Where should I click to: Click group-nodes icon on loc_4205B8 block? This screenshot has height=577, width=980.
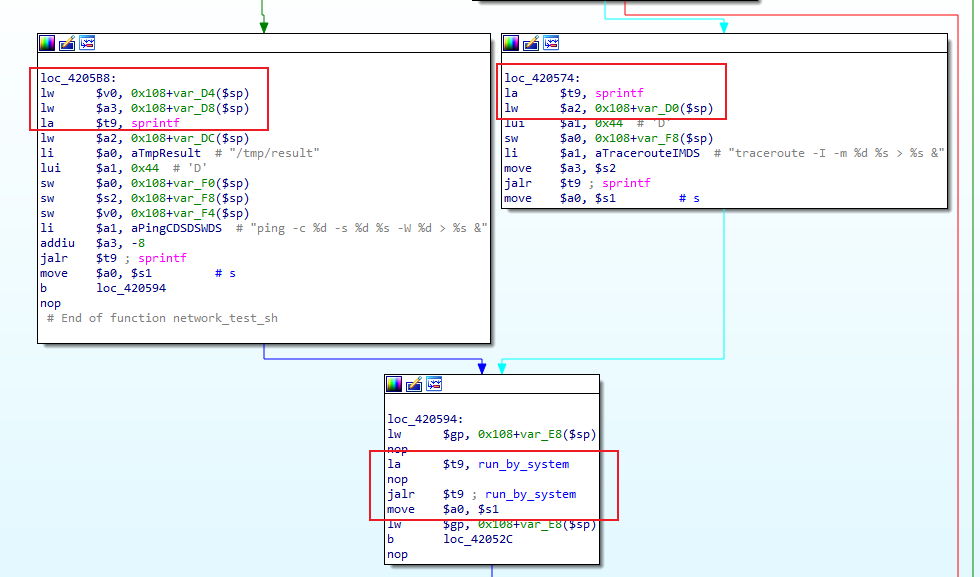(87, 43)
